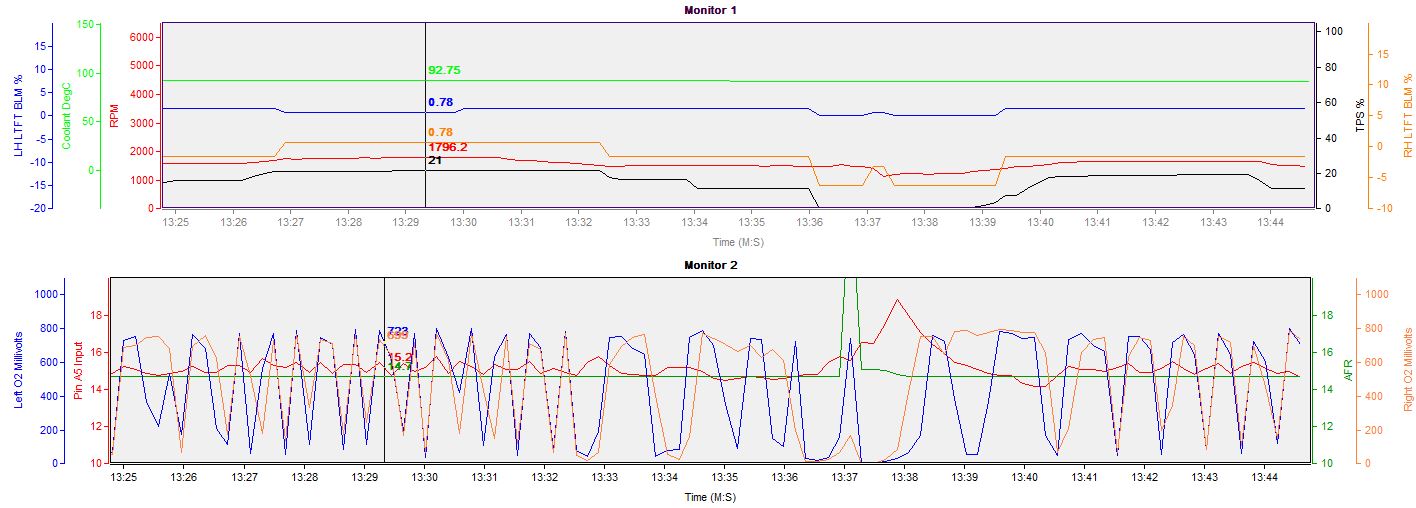Click the 13:25 time tick in Monitor 1
This screenshot has width=1416, height=508.
click(175, 222)
